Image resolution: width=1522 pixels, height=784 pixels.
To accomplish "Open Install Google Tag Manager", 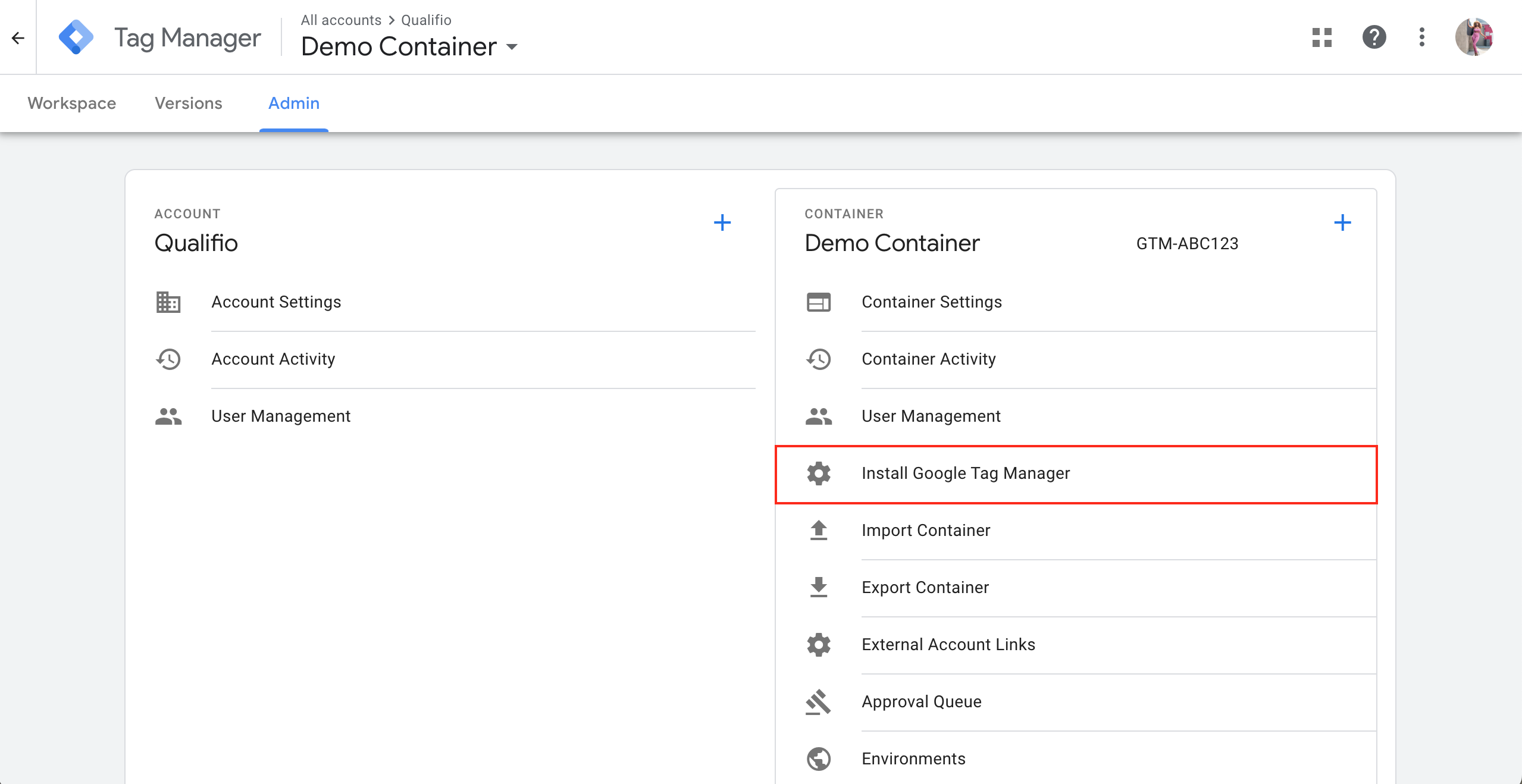I will pyautogui.click(x=1076, y=474).
